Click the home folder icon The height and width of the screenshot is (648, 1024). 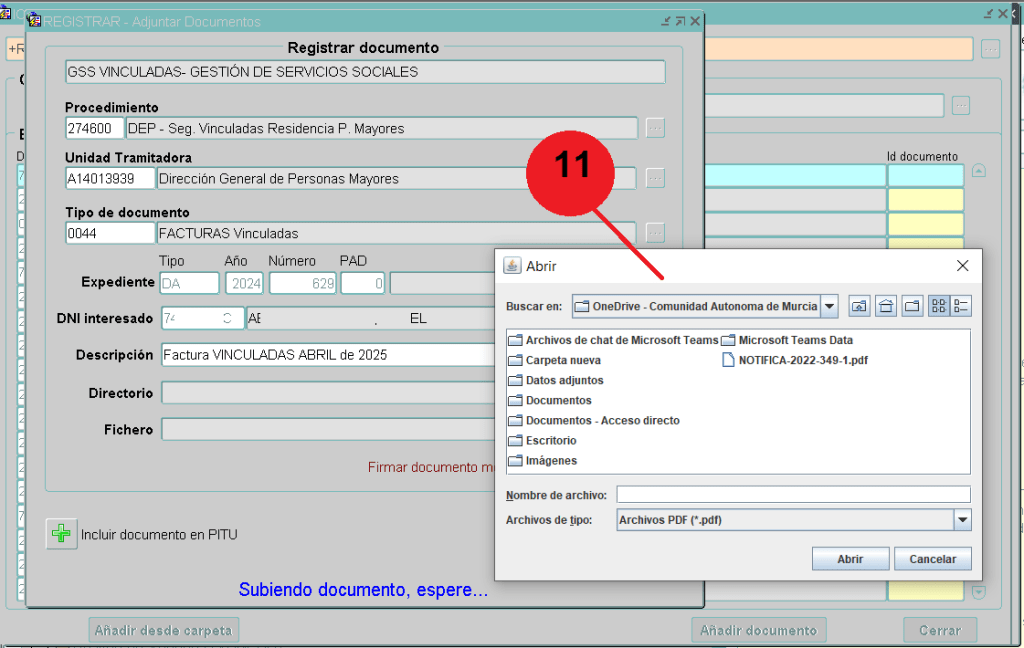[x=886, y=306]
